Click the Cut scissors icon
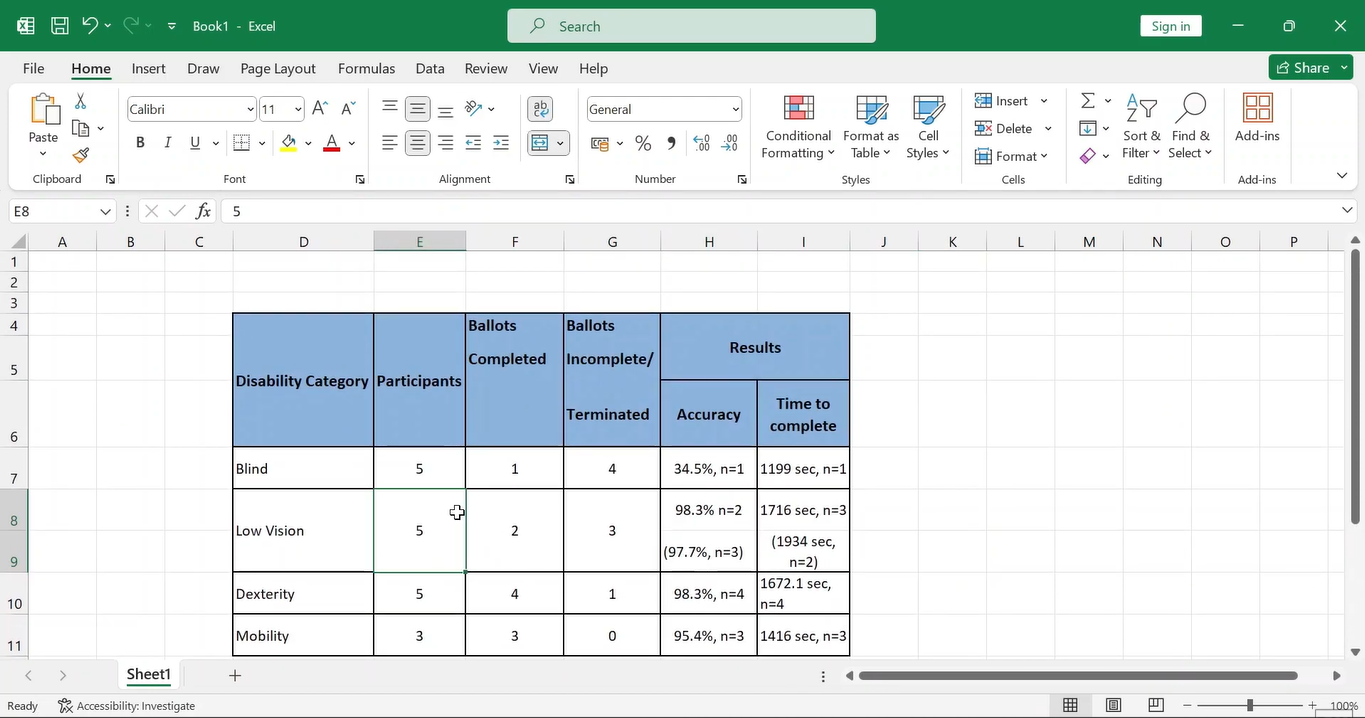Viewport: 1365px width, 718px height. point(80,101)
